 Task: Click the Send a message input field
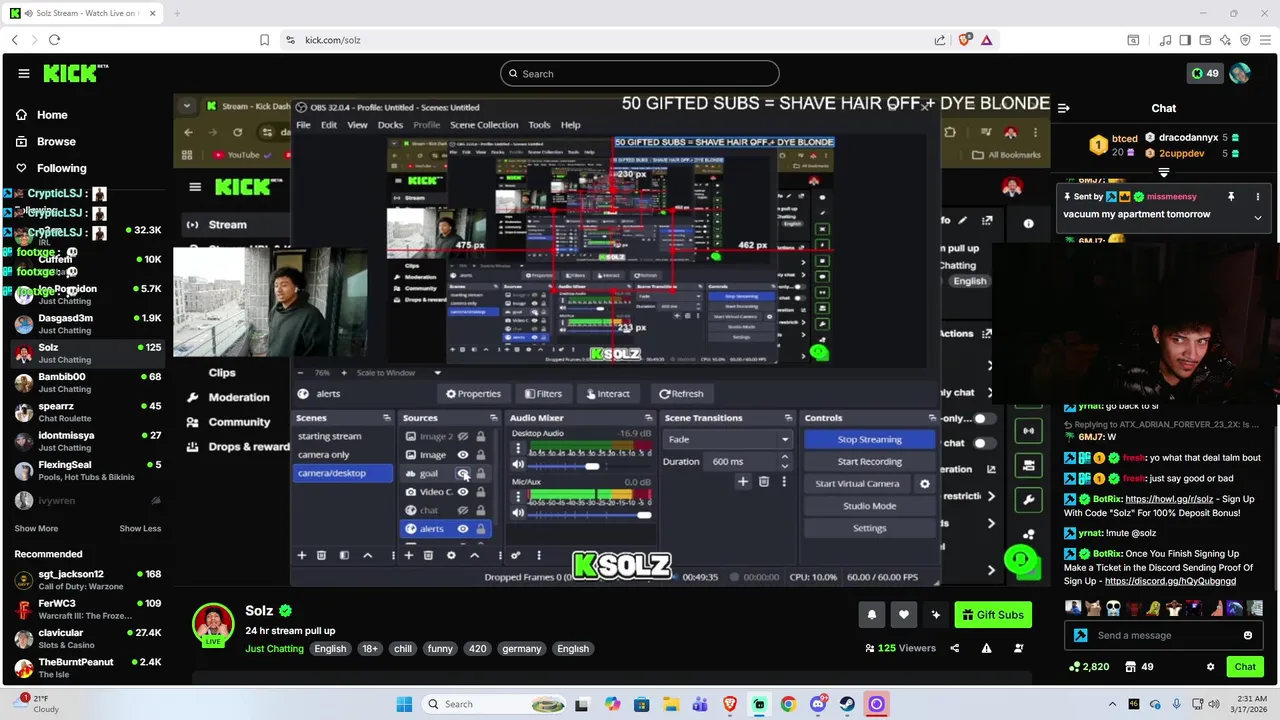1163,635
